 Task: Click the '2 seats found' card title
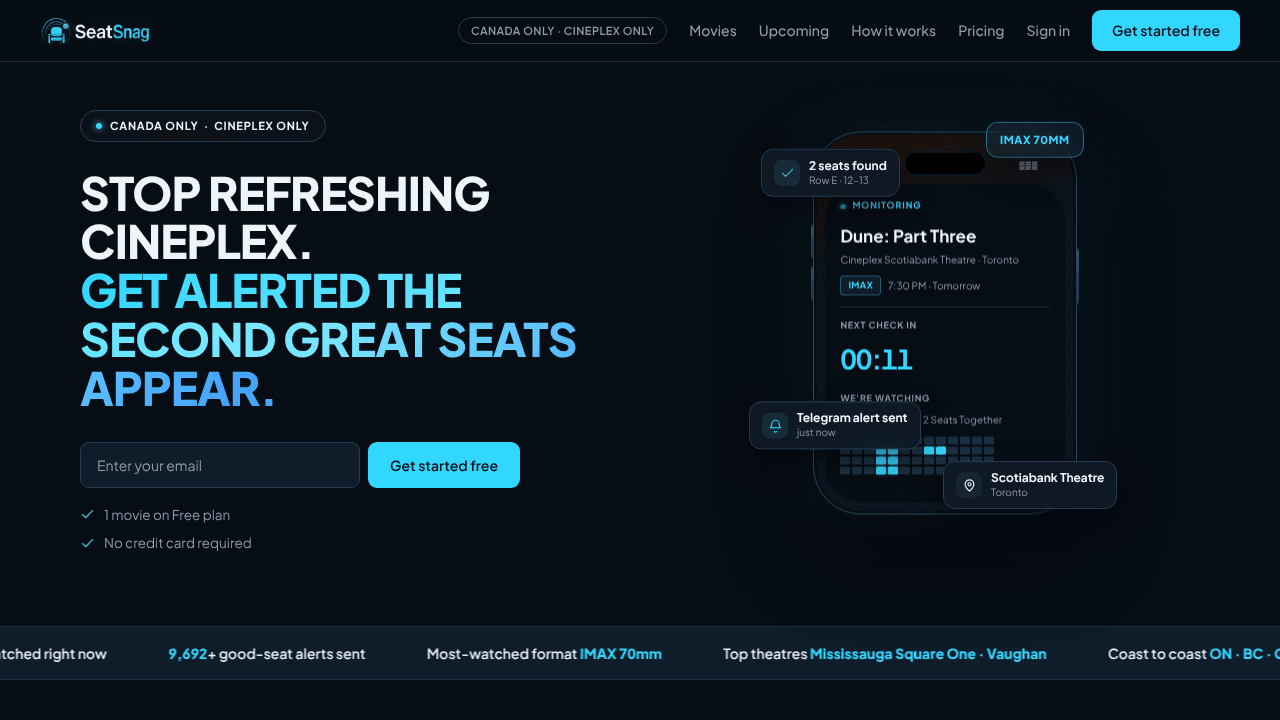848,166
